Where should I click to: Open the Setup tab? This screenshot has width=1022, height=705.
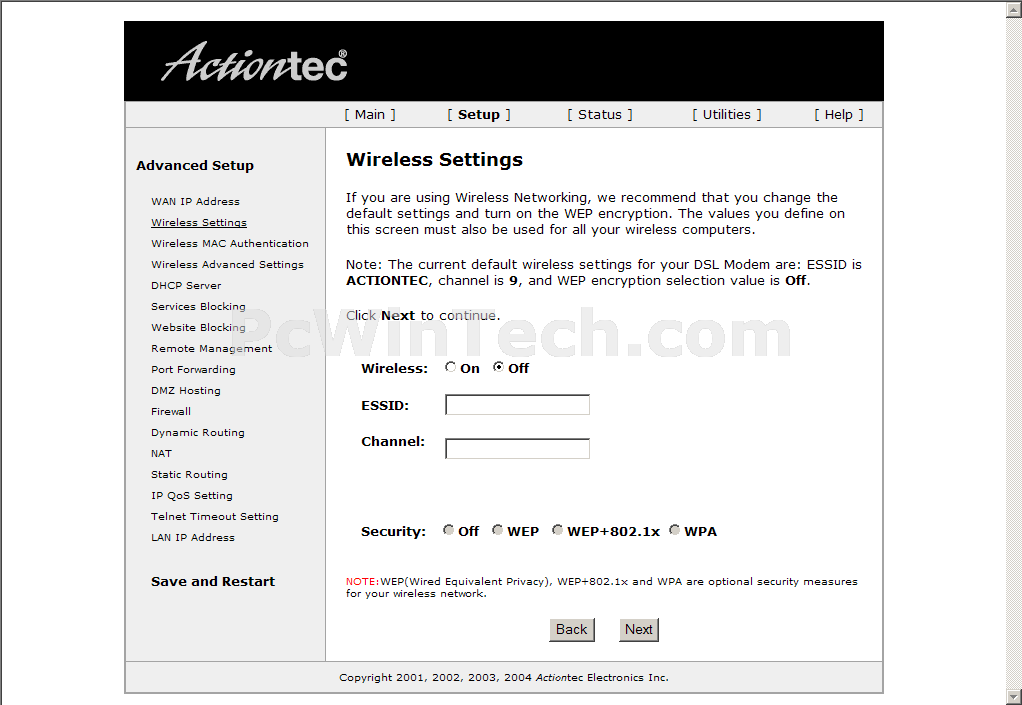478,115
